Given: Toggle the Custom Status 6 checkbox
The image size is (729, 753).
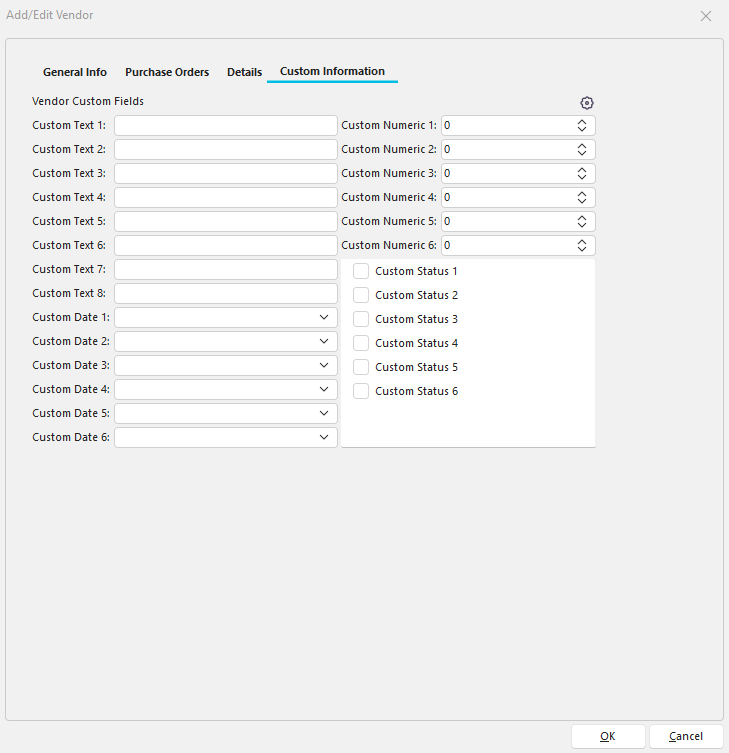Looking at the screenshot, I should (361, 391).
